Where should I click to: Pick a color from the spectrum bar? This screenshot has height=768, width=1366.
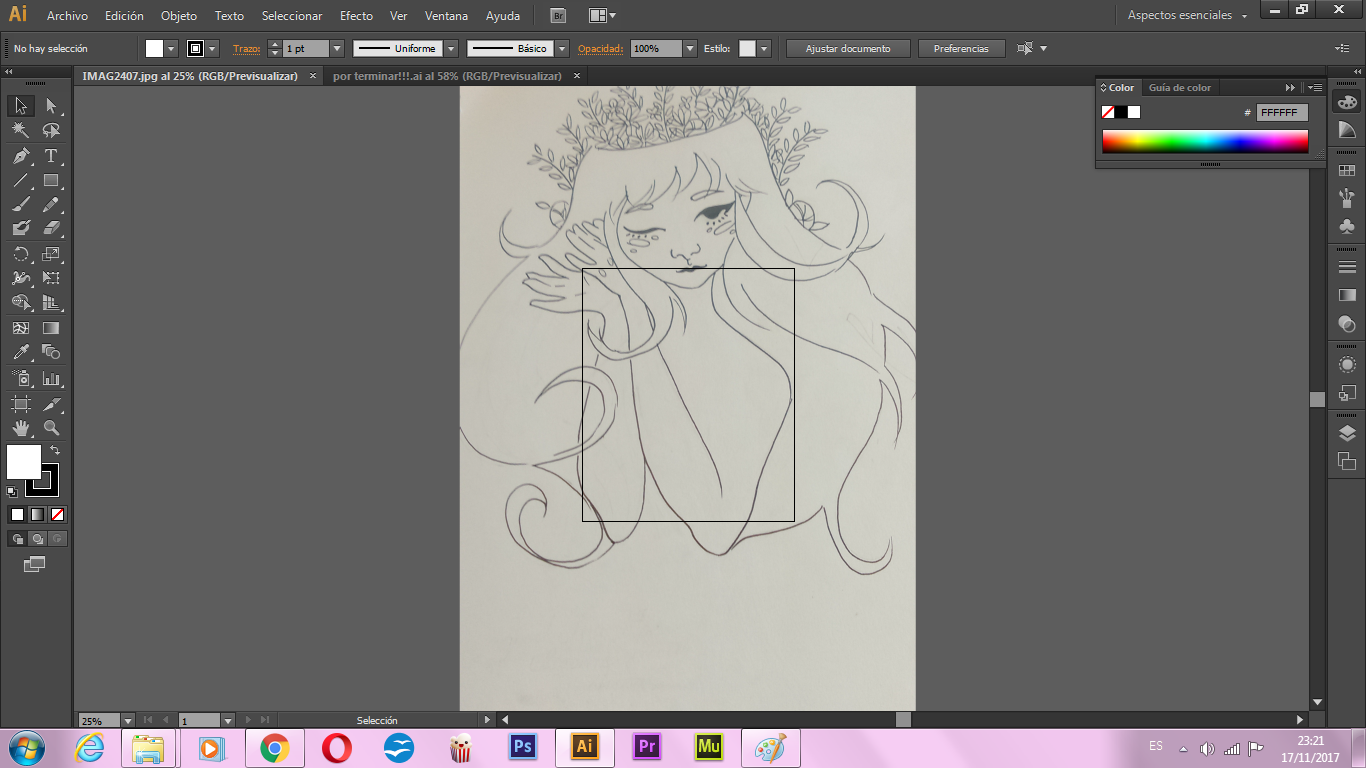pos(1205,141)
